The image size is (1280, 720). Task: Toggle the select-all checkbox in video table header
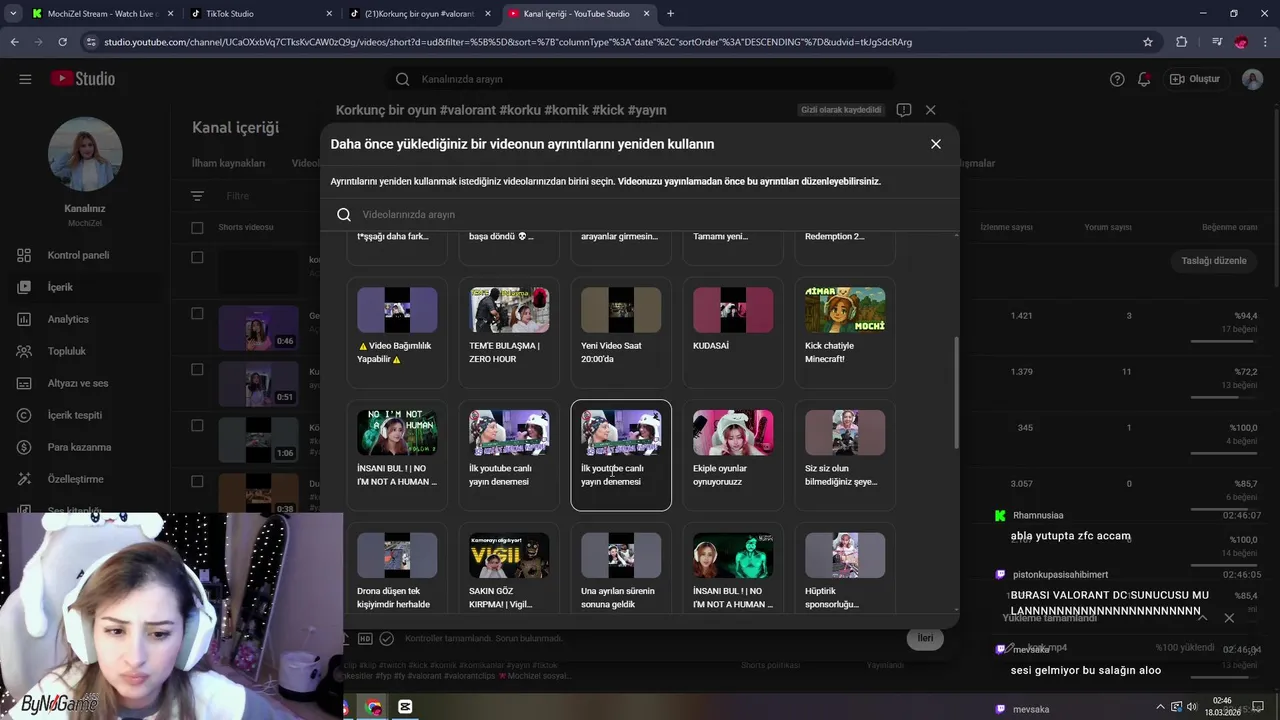click(197, 228)
